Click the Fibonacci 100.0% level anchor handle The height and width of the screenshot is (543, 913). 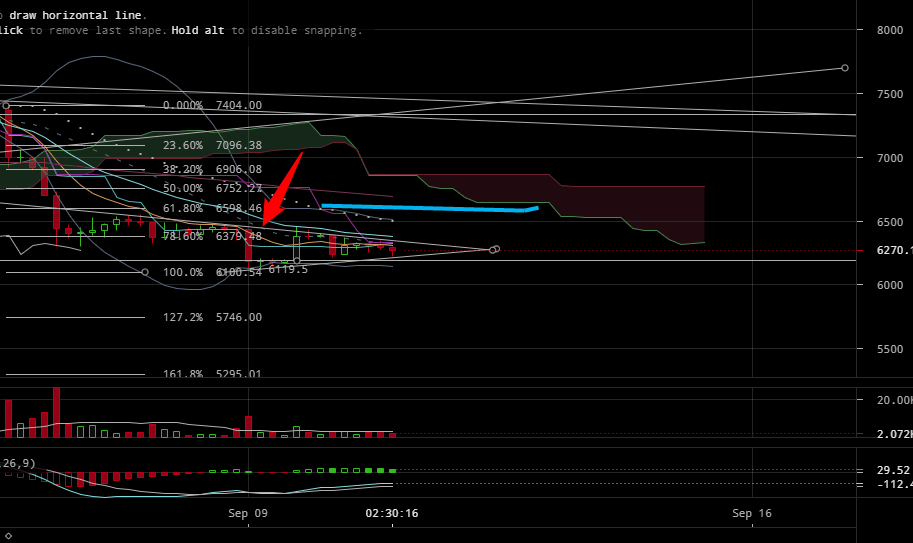pyautogui.click(x=145, y=272)
